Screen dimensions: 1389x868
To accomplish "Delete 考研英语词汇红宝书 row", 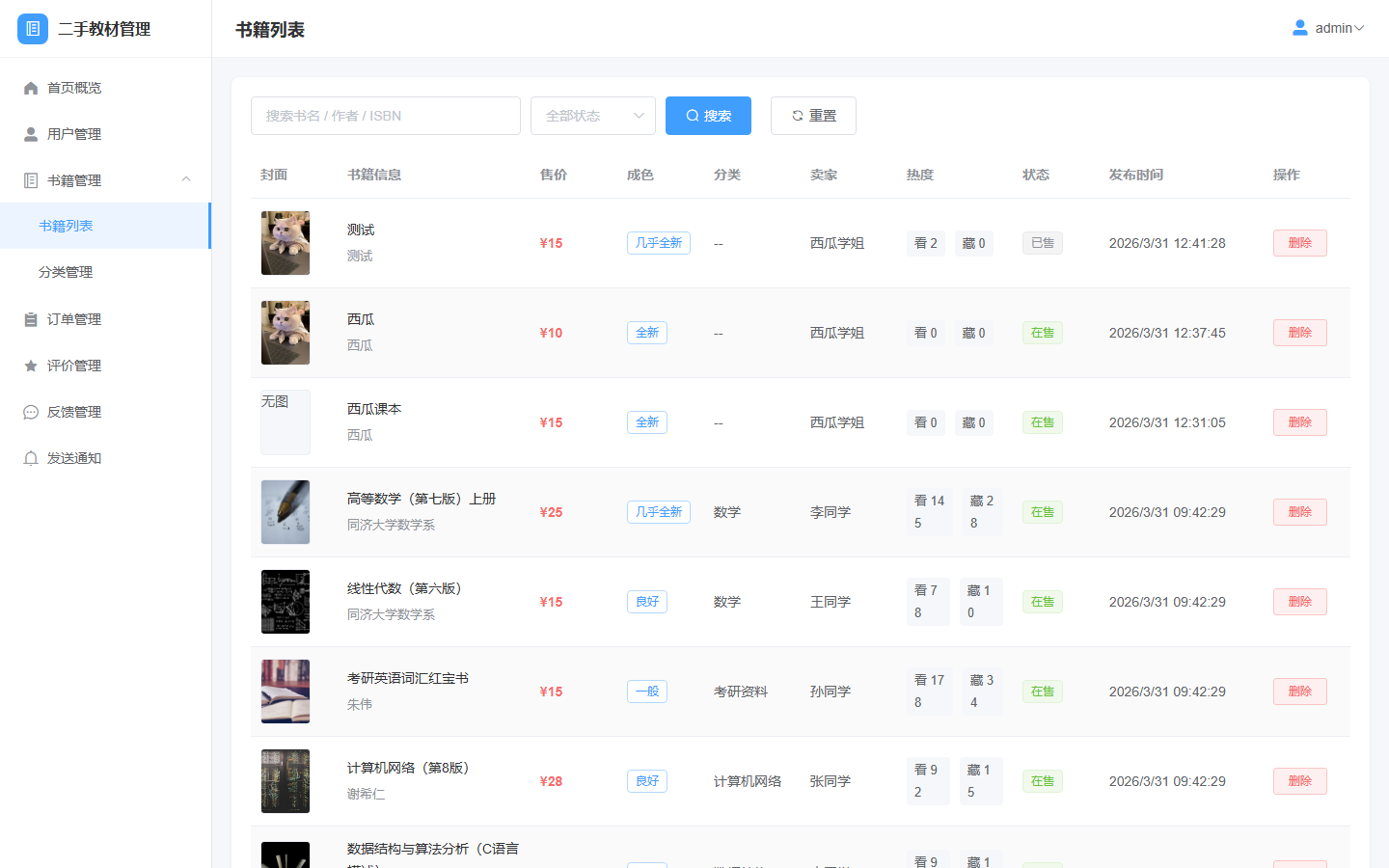I will [1299, 692].
